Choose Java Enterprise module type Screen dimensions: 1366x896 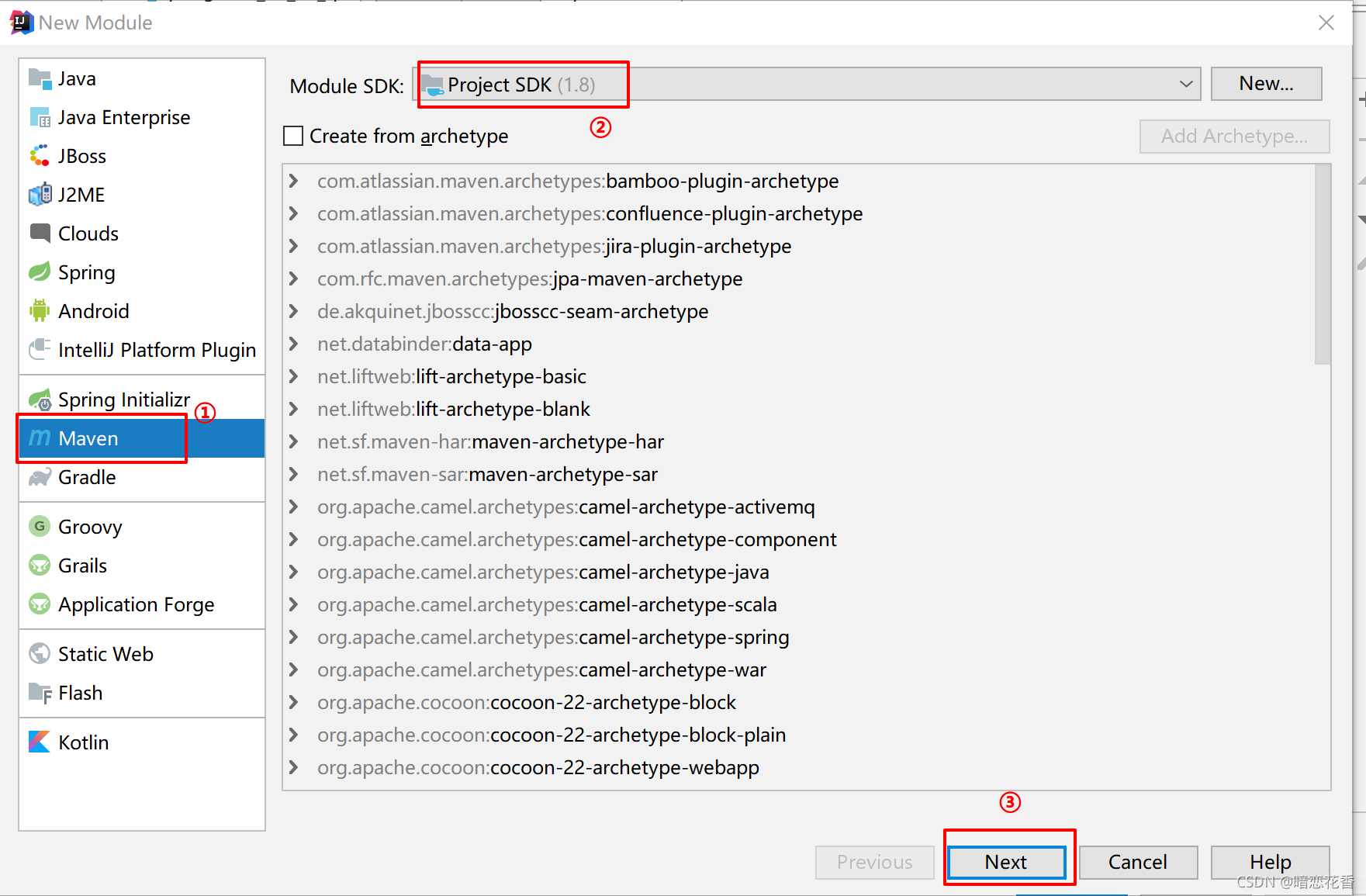click(x=123, y=117)
